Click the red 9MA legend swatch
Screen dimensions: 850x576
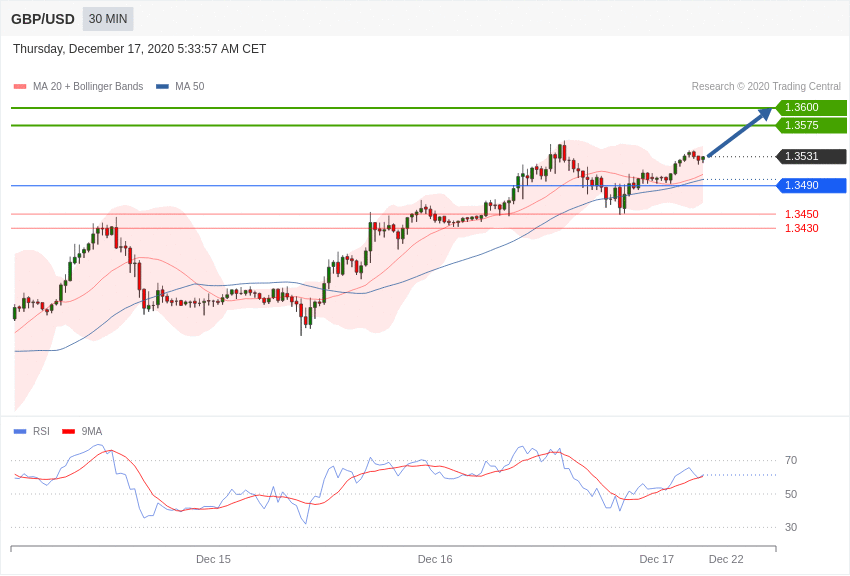[68, 432]
